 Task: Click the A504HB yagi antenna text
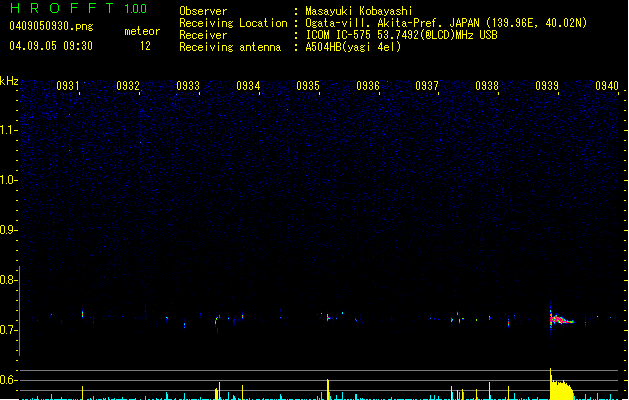353,47
